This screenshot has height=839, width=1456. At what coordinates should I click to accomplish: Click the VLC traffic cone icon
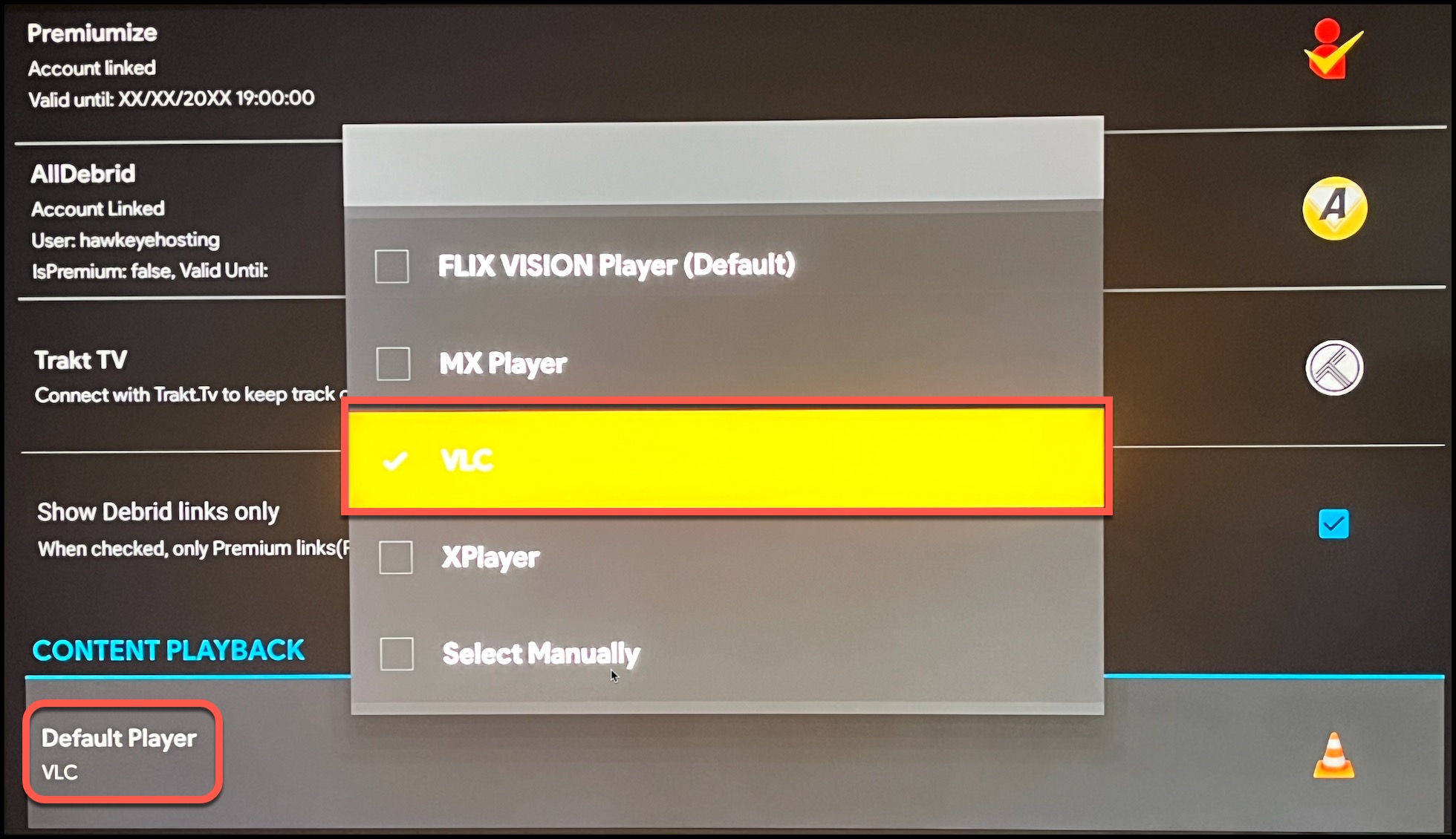pyautogui.click(x=1333, y=756)
